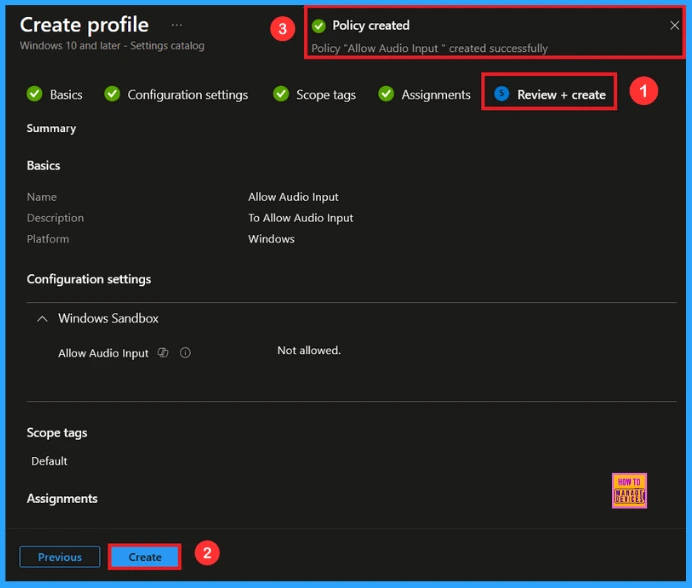Viewport: 692px width, 588px height.
Task: Go to the Configuration settings step
Action: (187, 94)
